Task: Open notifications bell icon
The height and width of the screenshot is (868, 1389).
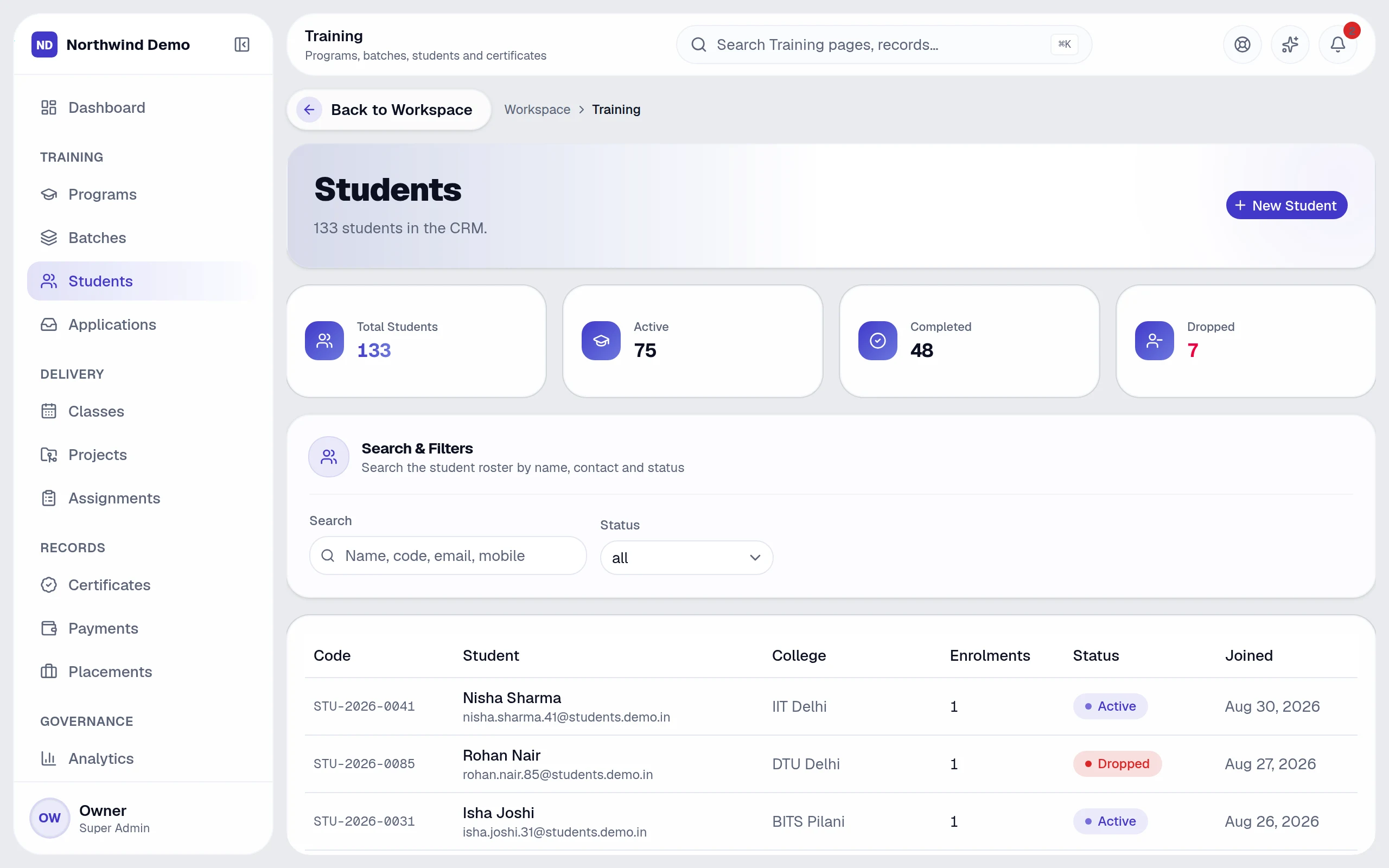Action: (1337, 44)
